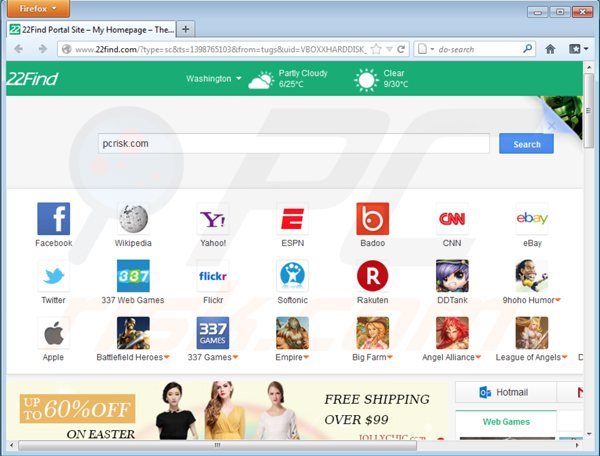Open a new tab with plus button
The width and height of the screenshot is (600, 456).
[x=186, y=29]
